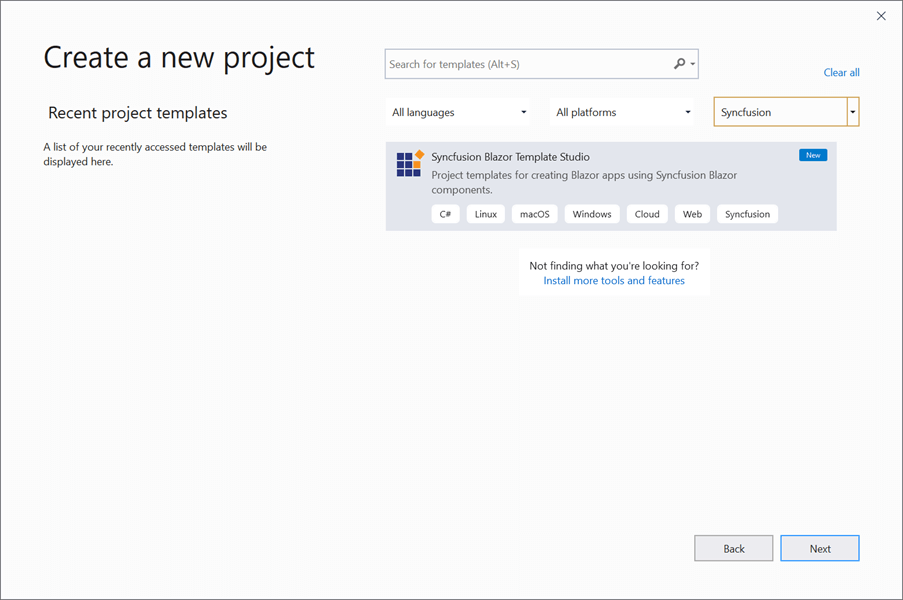The height and width of the screenshot is (600, 903).
Task: Click the macOS tag
Action: pyautogui.click(x=535, y=214)
